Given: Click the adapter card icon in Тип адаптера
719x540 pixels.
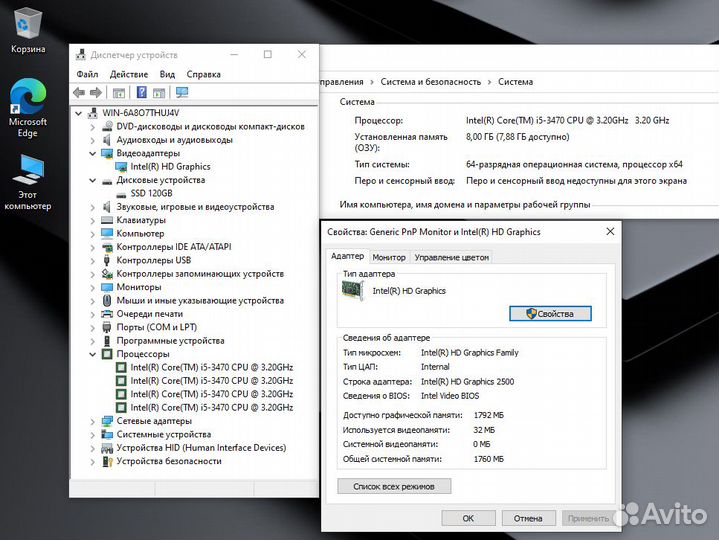Looking at the screenshot, I should (353, 291).
